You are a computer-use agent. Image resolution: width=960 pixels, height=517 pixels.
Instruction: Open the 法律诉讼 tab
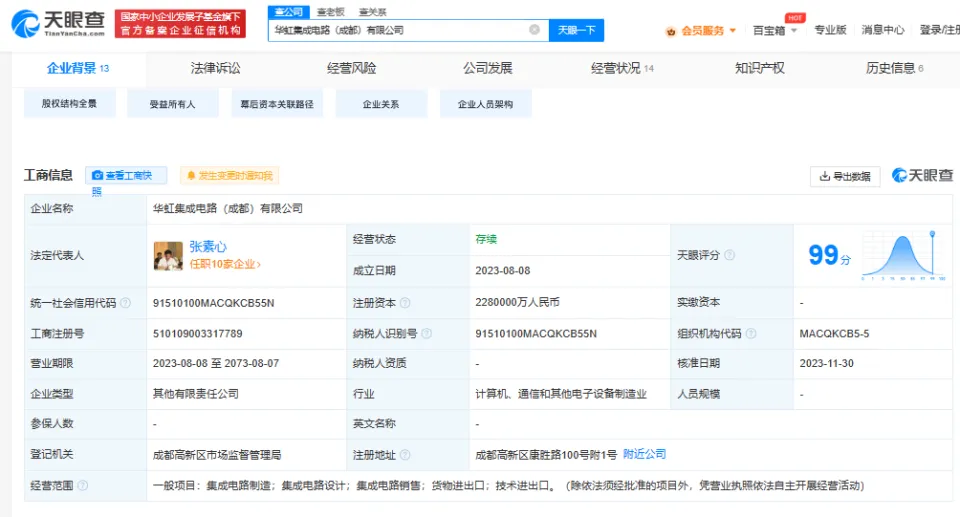pos(216,68)
